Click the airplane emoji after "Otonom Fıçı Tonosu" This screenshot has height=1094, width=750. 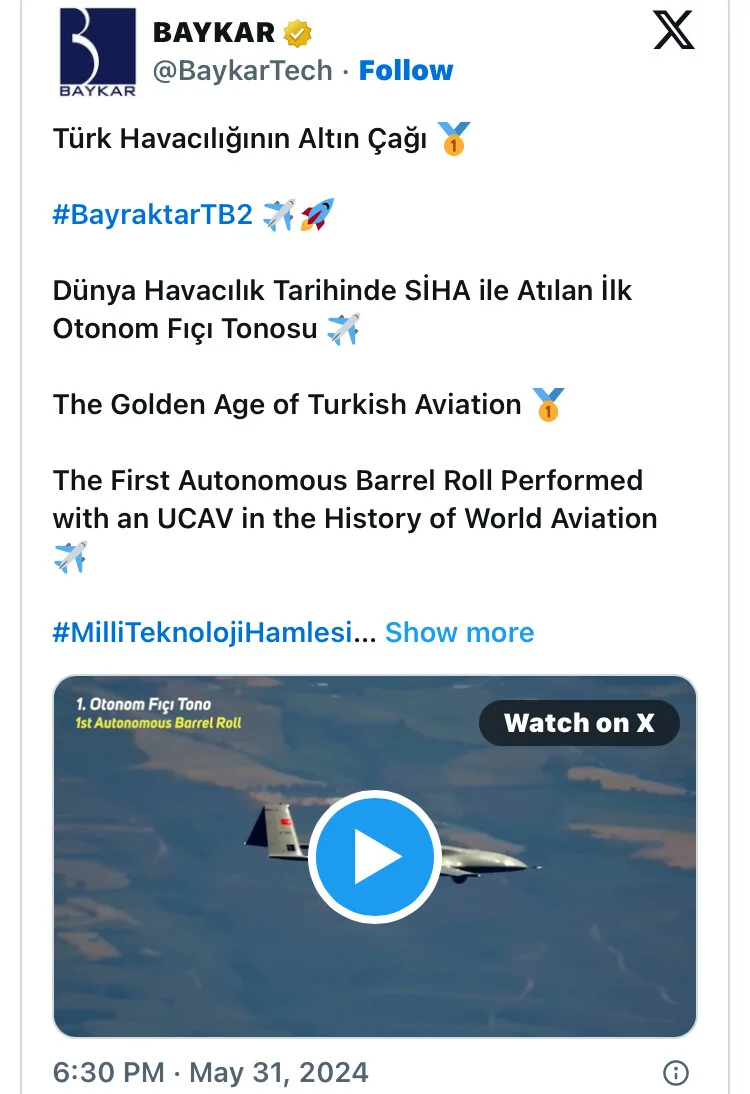(343, 329)
